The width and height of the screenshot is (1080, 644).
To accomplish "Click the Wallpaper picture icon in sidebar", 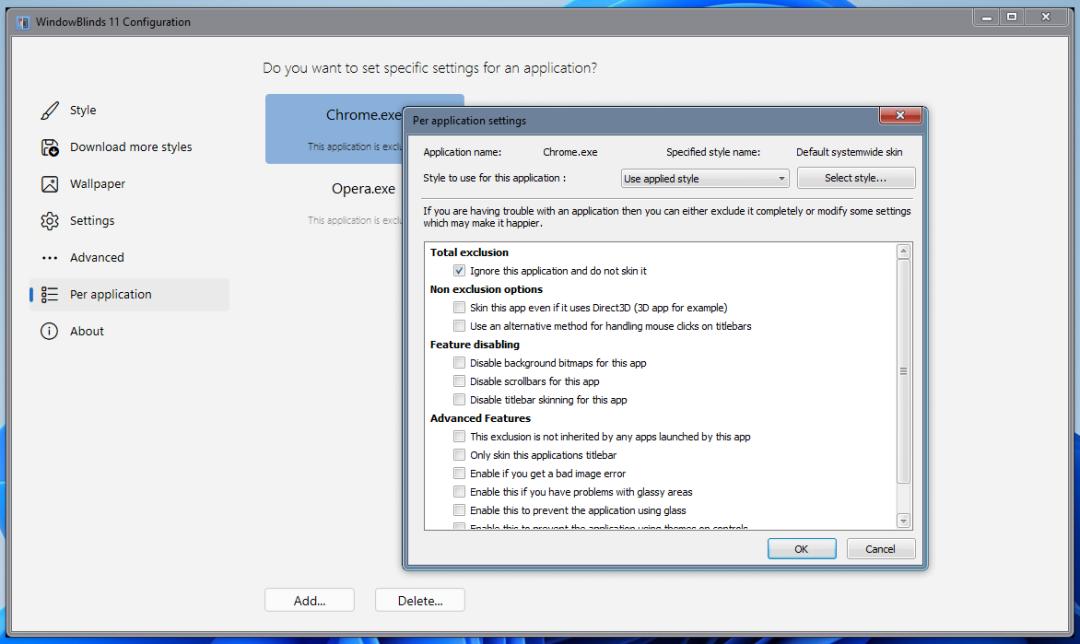I will pos(48,184).
